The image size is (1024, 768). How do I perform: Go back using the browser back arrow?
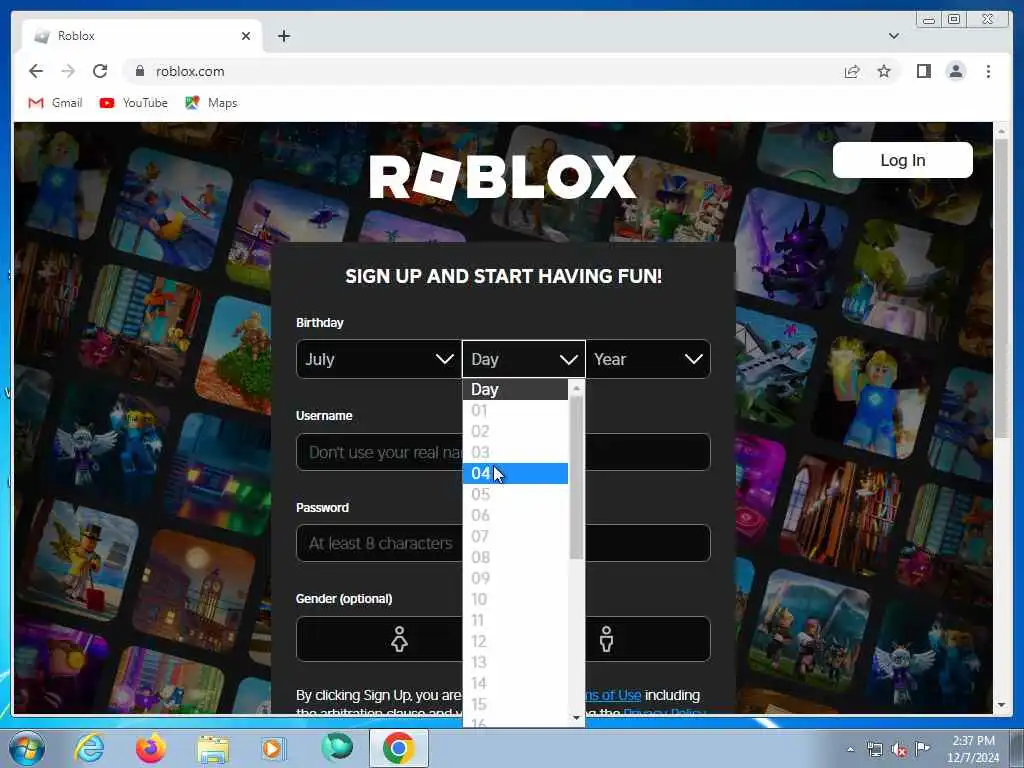coord(36,71)
